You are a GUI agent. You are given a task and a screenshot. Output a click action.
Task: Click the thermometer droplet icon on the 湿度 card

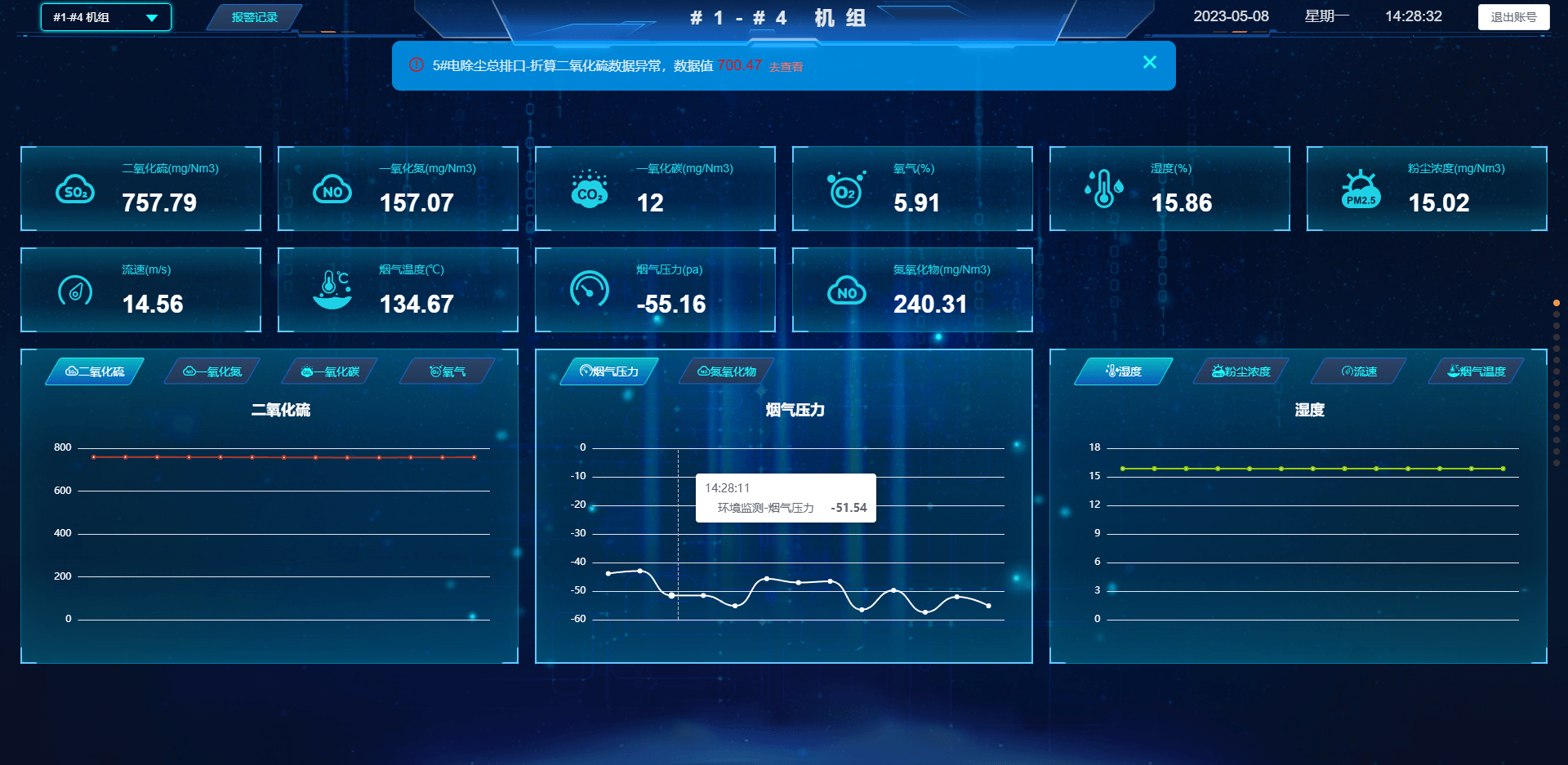tap(1104, 189)
